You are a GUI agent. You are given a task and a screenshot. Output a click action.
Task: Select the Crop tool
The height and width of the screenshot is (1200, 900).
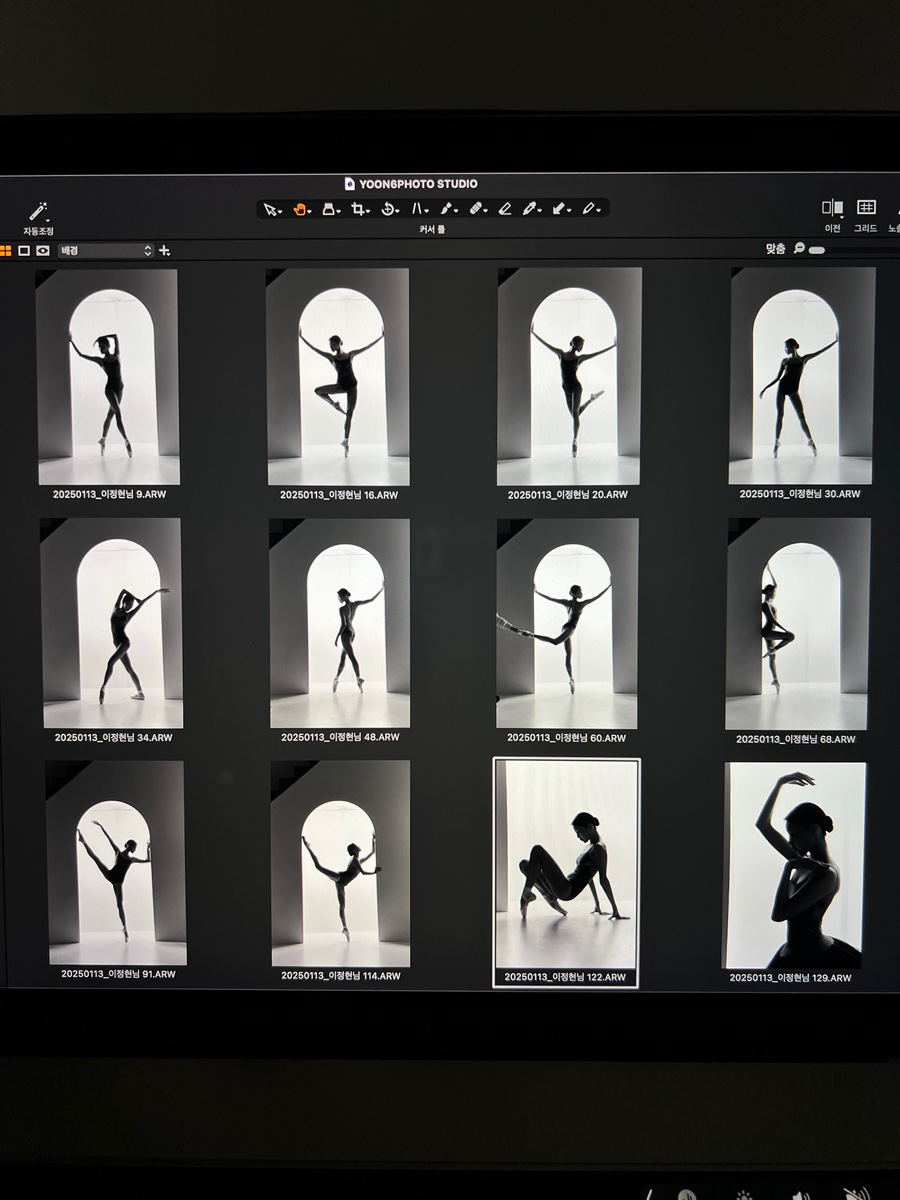pos(358,209)
